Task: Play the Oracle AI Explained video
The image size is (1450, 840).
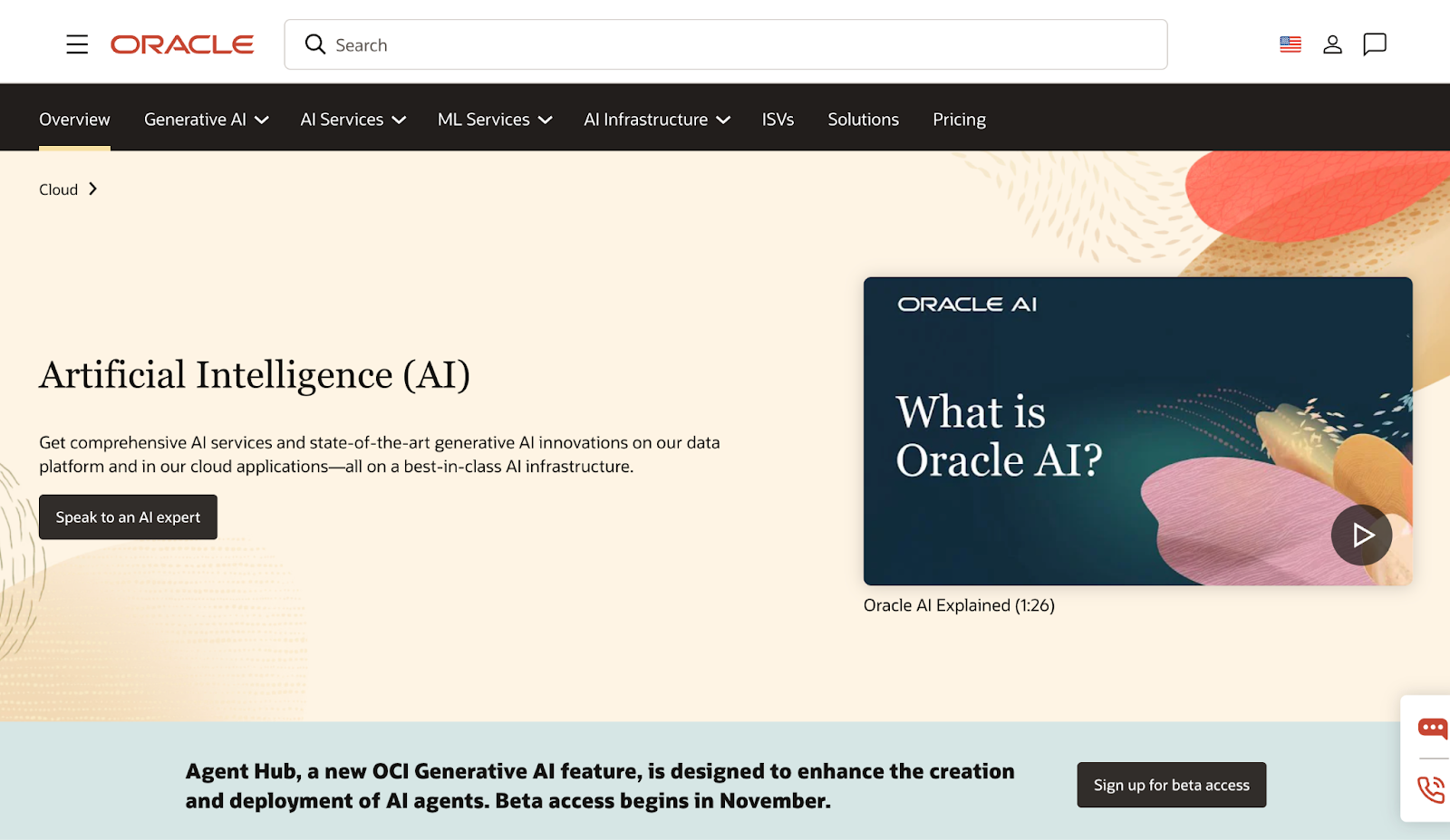Action: (x=1361, y=535)
